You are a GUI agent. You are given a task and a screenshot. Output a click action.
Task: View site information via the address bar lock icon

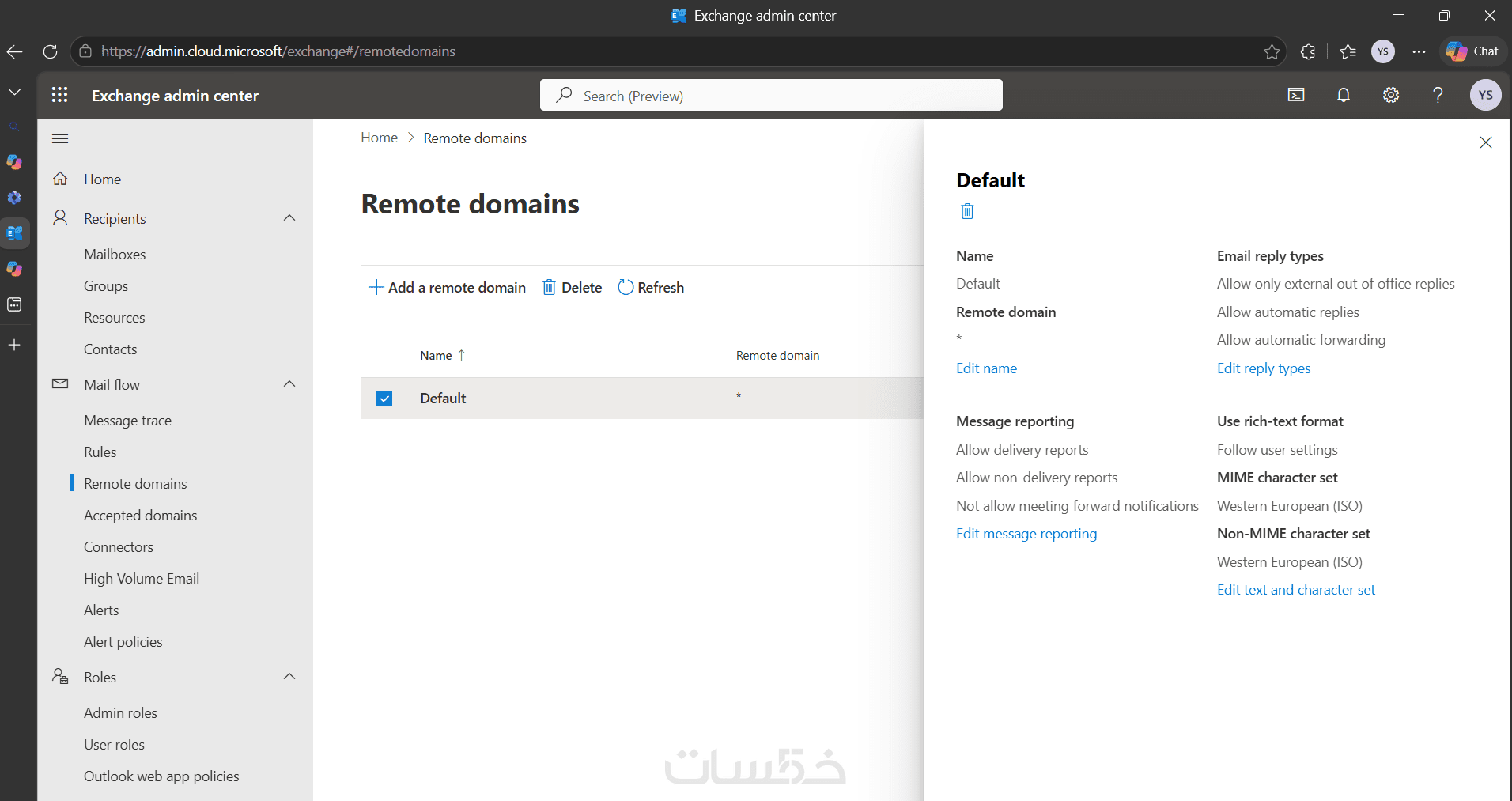(x=85, y=51)
